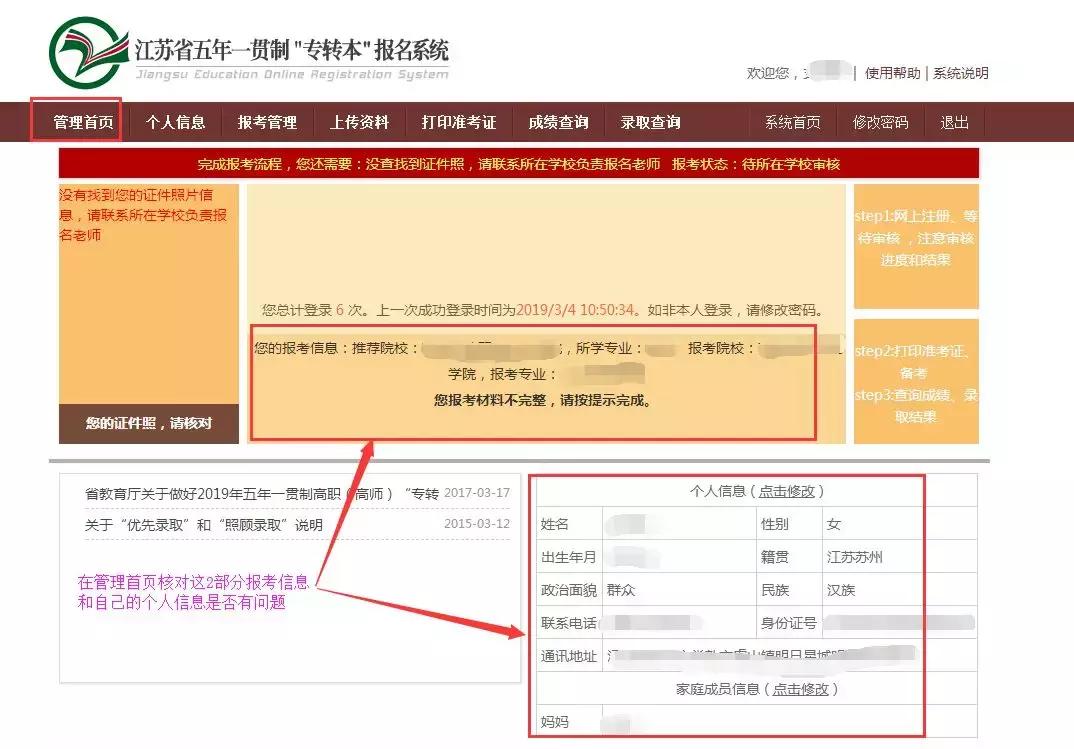Return to 系统首页 from the navigation bar
This screenshot has width=1074, height=749.
point(791,121)
